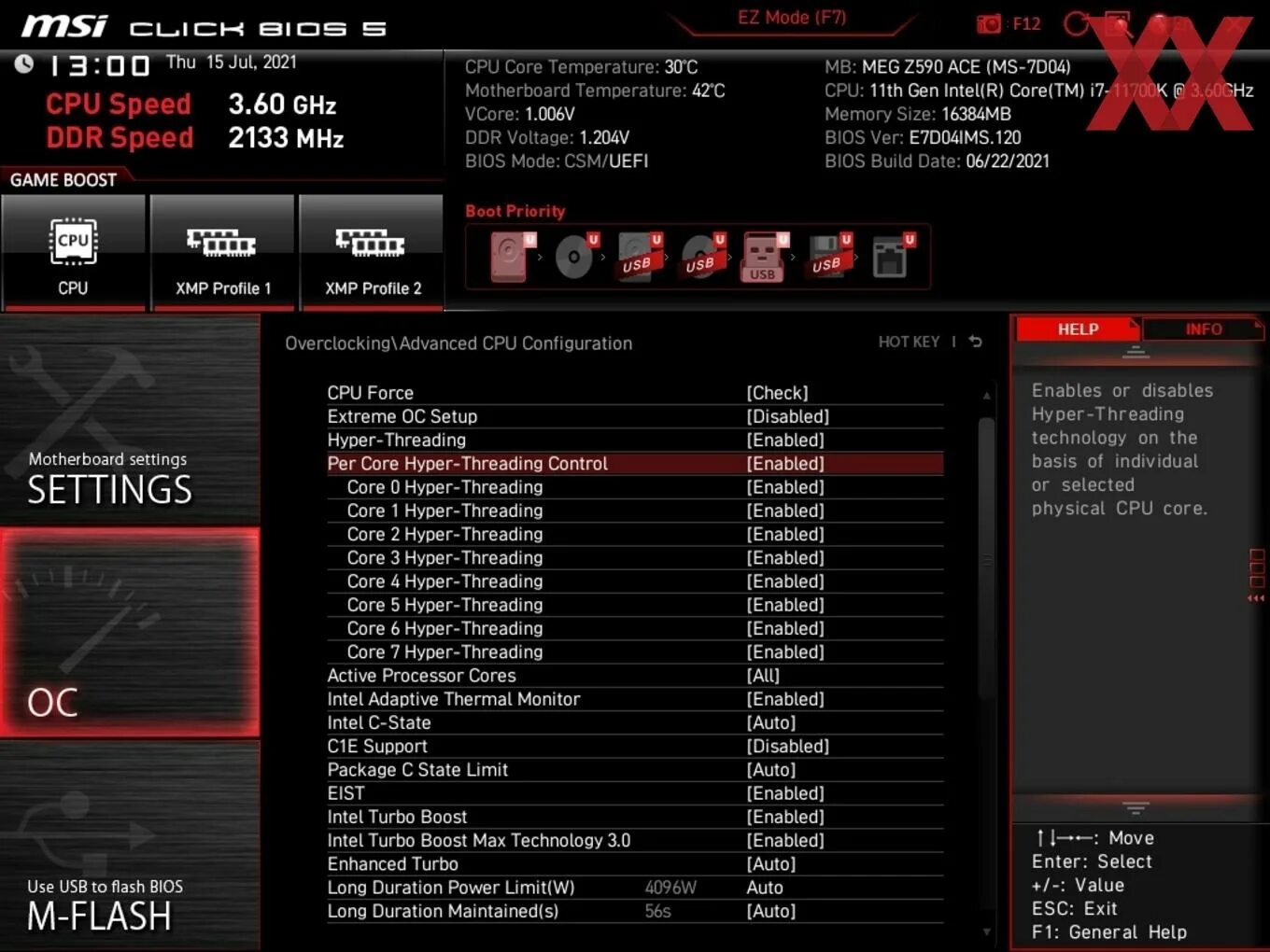Open C1E Support [Disabled] dropdown
Image resolution: width=1270 pixels, height=952 pixels.
coord(787,746)
